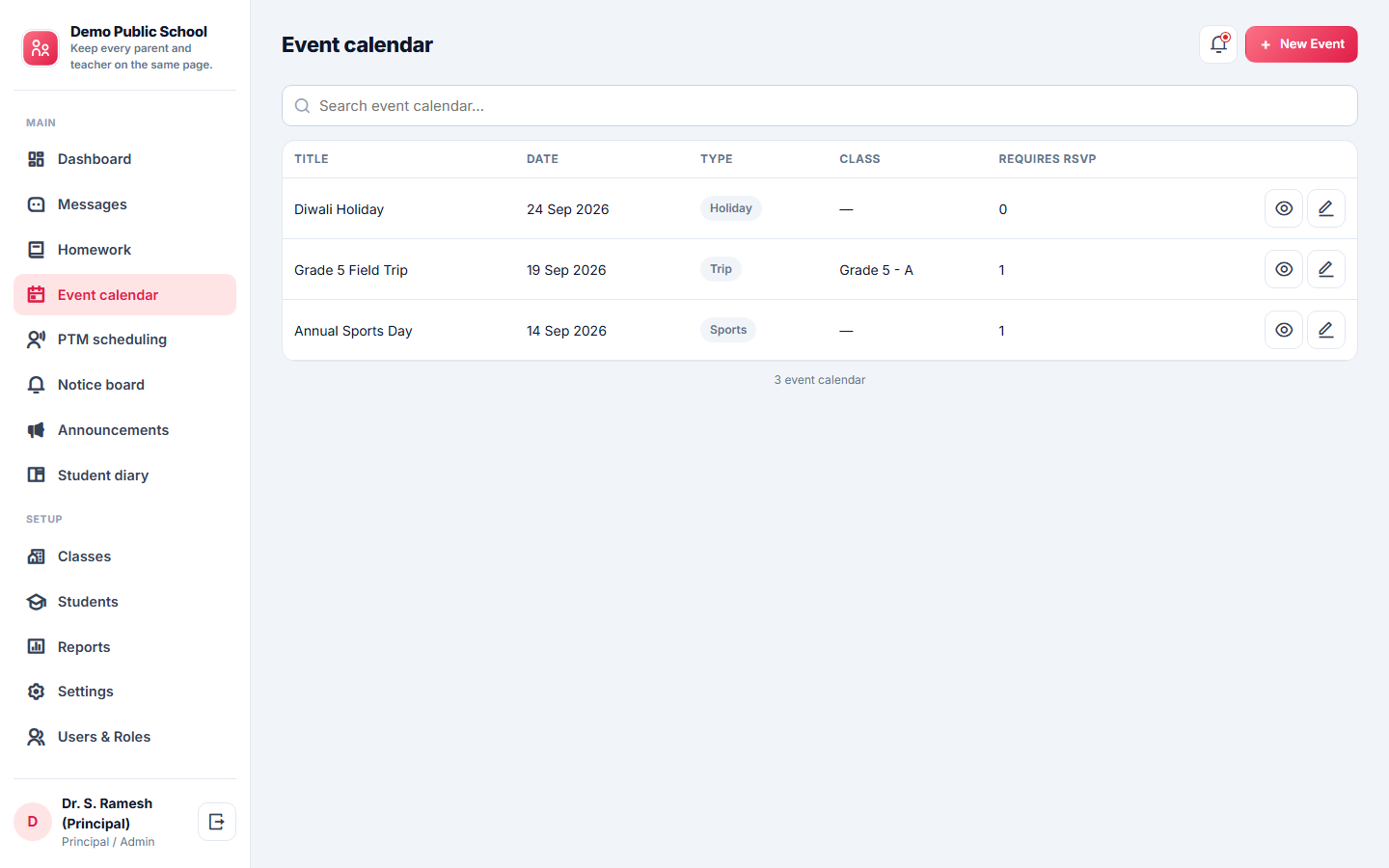Image resolution: width=1389 pixels, height=868 pixels.
Task: Click the Trip type badge
Action: [x=721, y=269]
